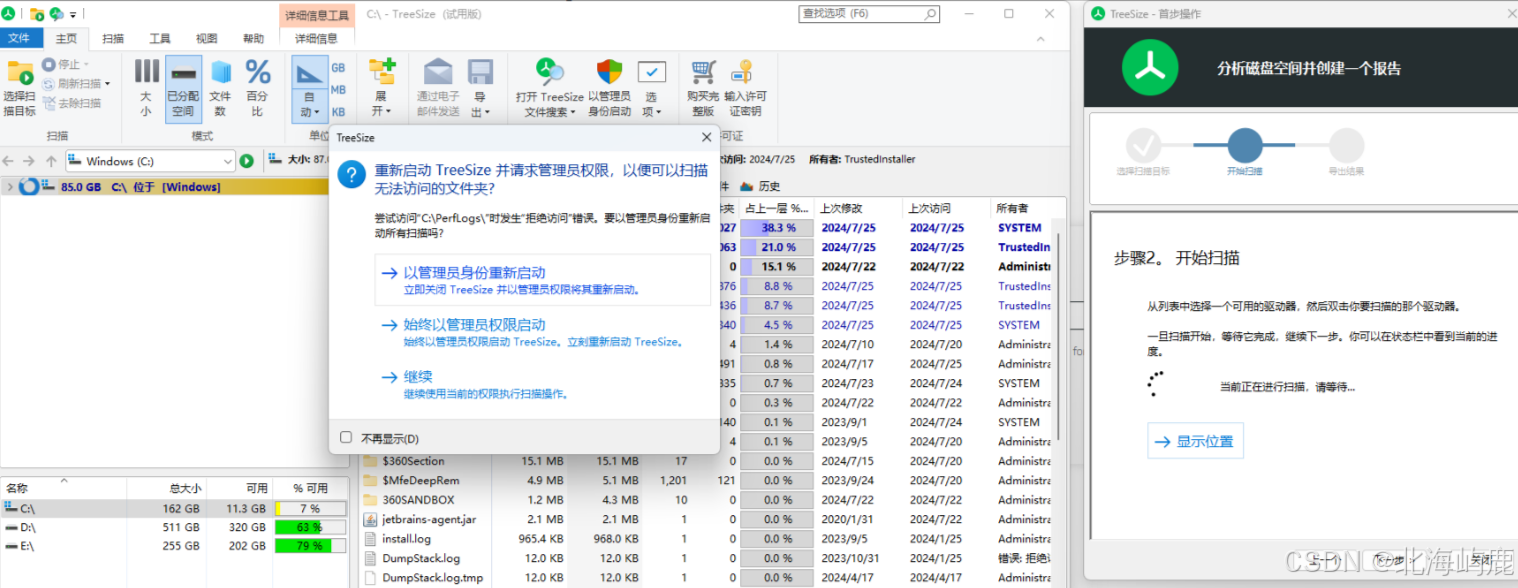Open the Windows (C:) path dropdown
Image resolution: width=1518 pixels, height=588 pixels.
pyautogui.click(x=228, y=161)
